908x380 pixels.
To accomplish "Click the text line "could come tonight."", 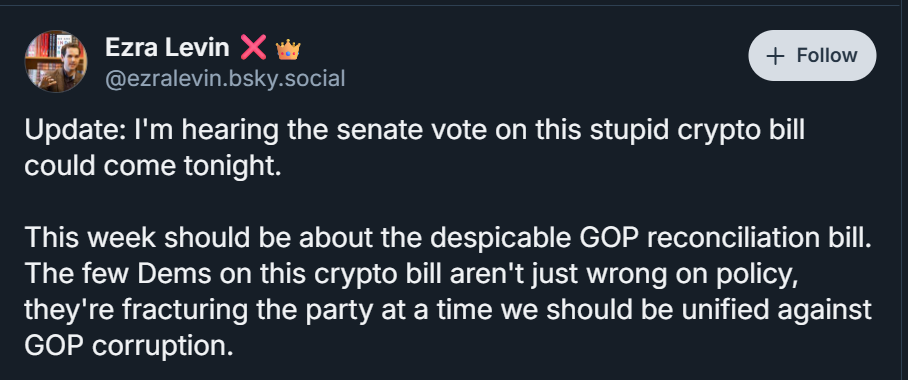I will [153, 166].
